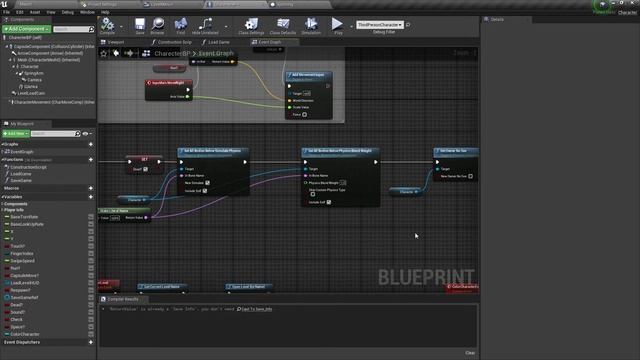Open the Play options dropdown arrow

click(351, 27)
